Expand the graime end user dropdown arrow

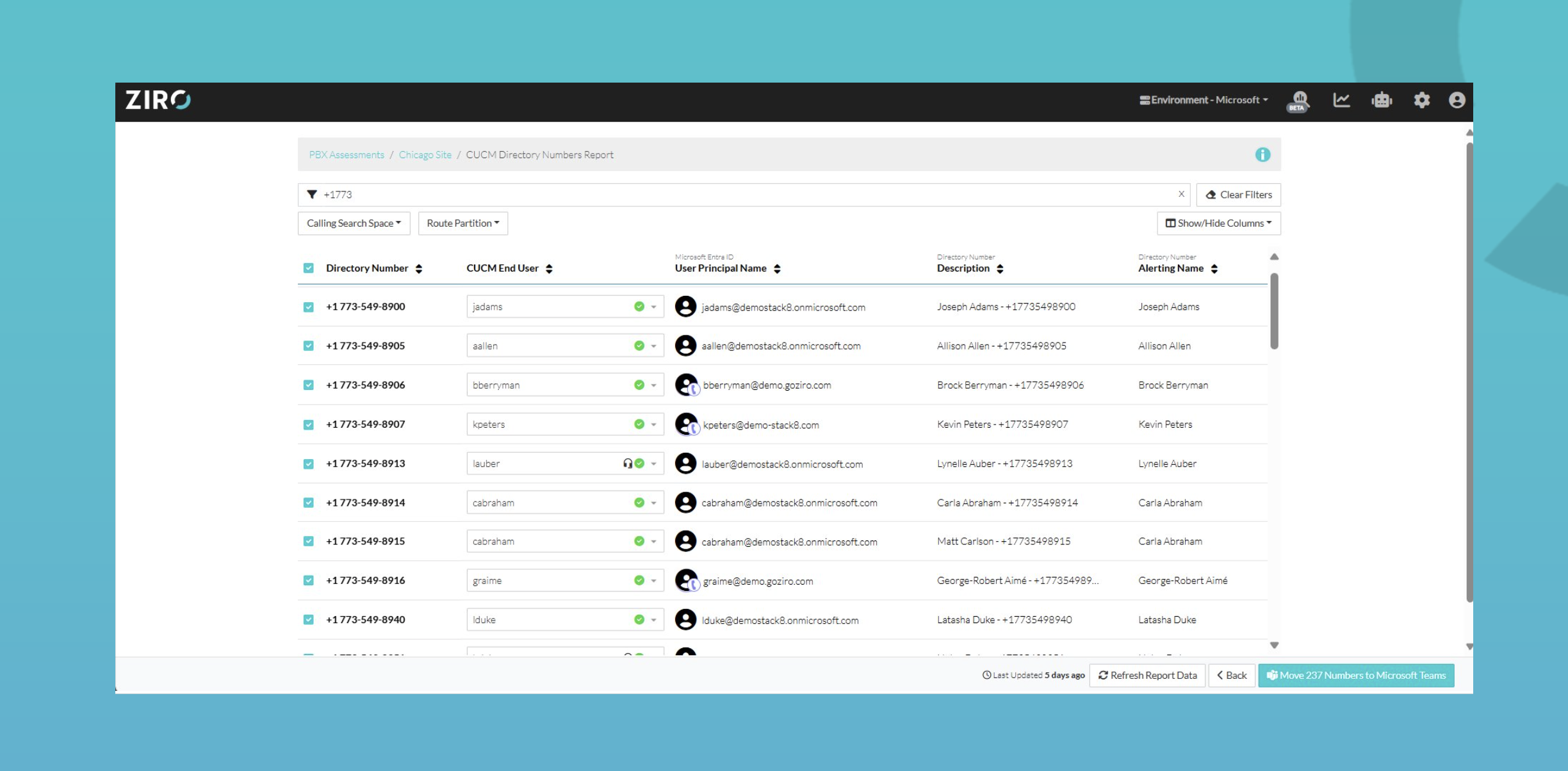point(654,581)
